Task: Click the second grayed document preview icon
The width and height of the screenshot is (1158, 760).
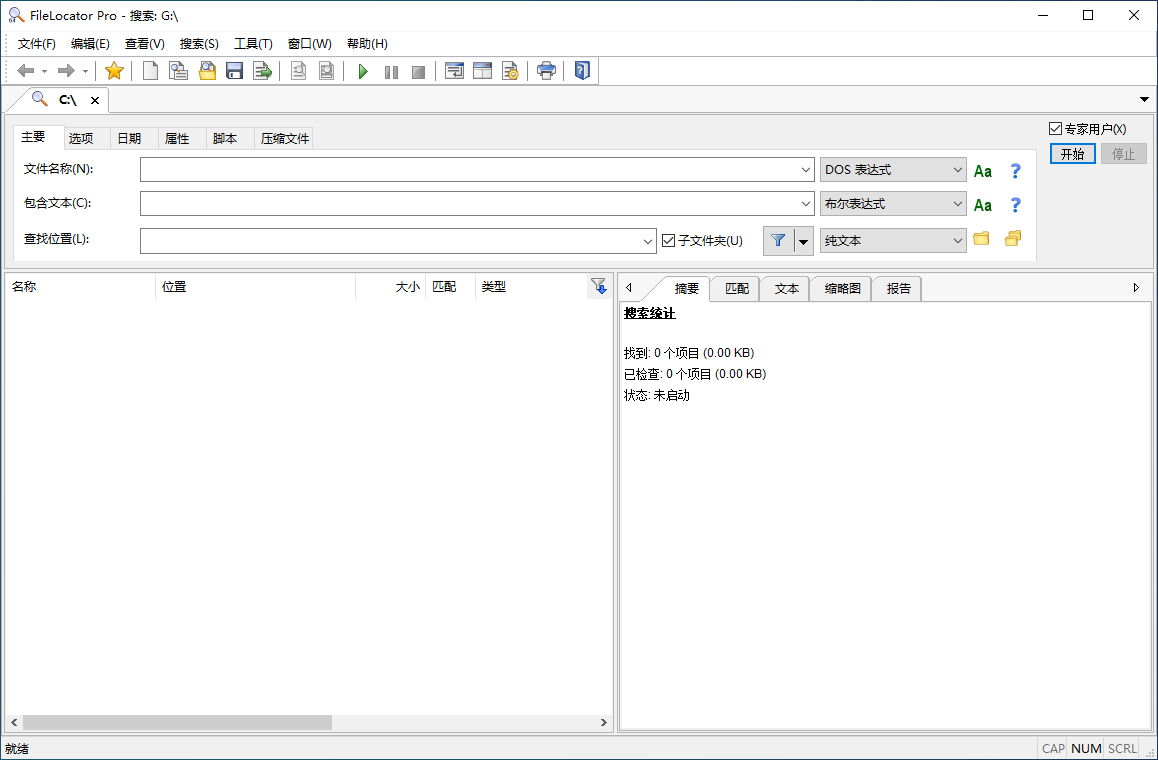Action: 326,71
